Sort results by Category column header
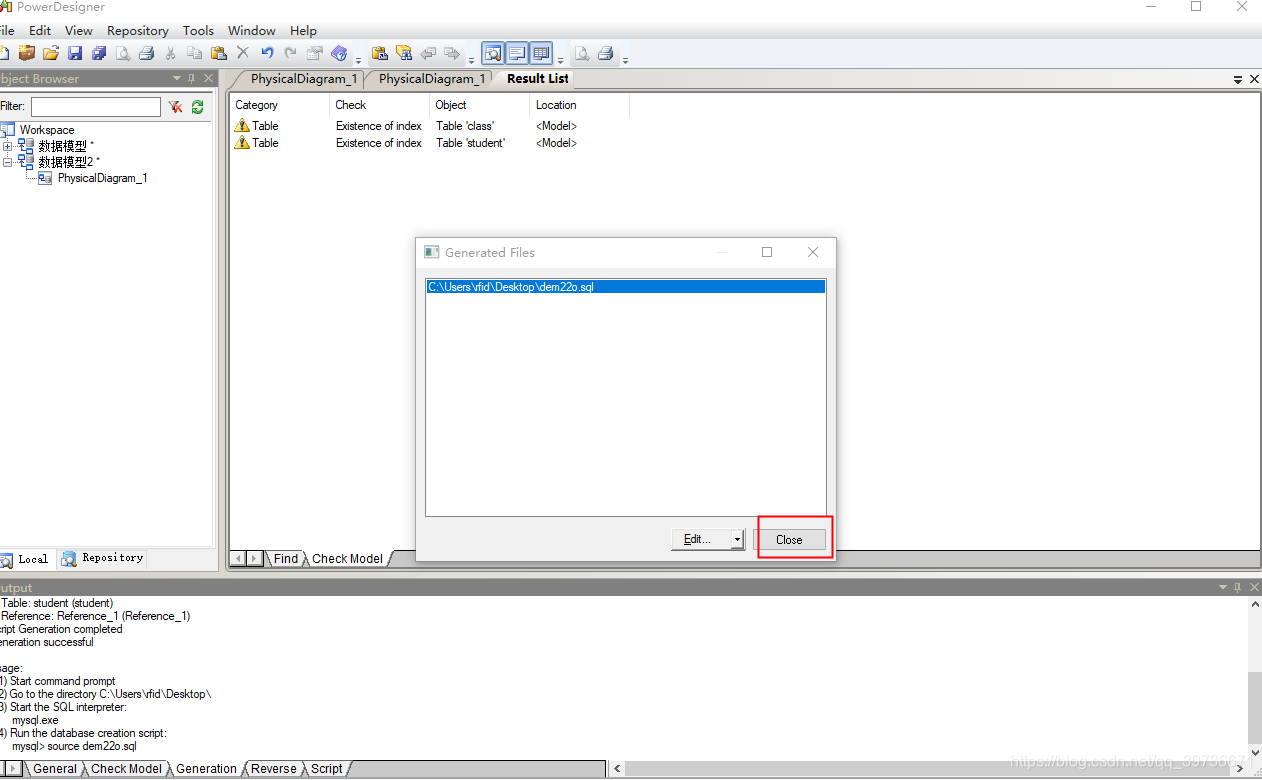Screen dimensions: 1262x780 click(x=279, y=105)
